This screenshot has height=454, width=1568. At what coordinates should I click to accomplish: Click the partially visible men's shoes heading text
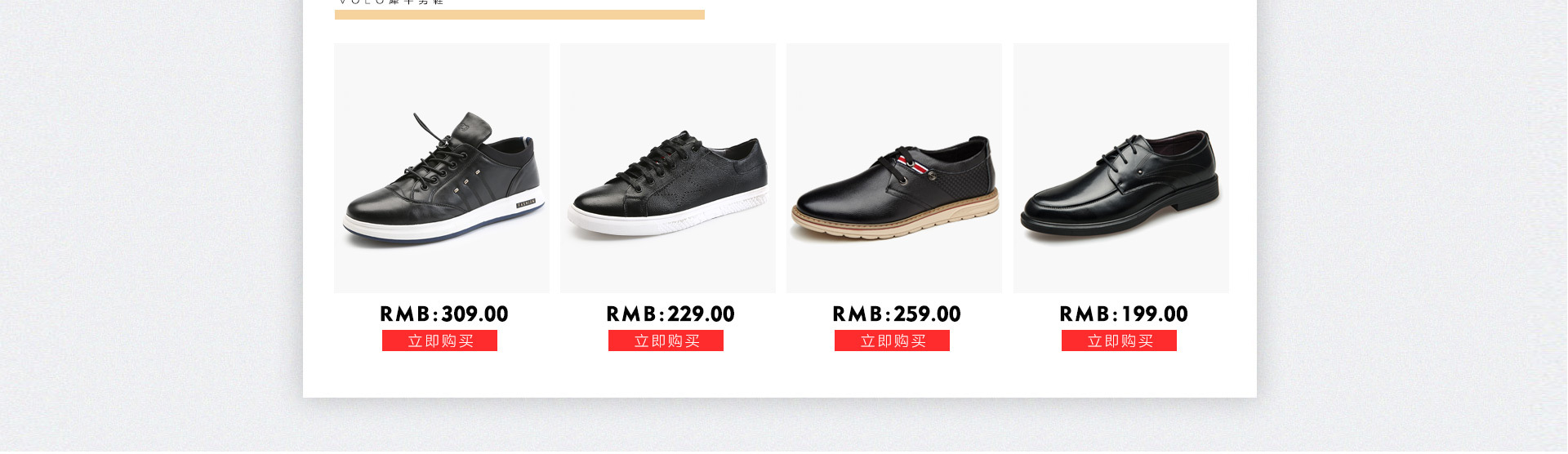(x=391, y=2)
